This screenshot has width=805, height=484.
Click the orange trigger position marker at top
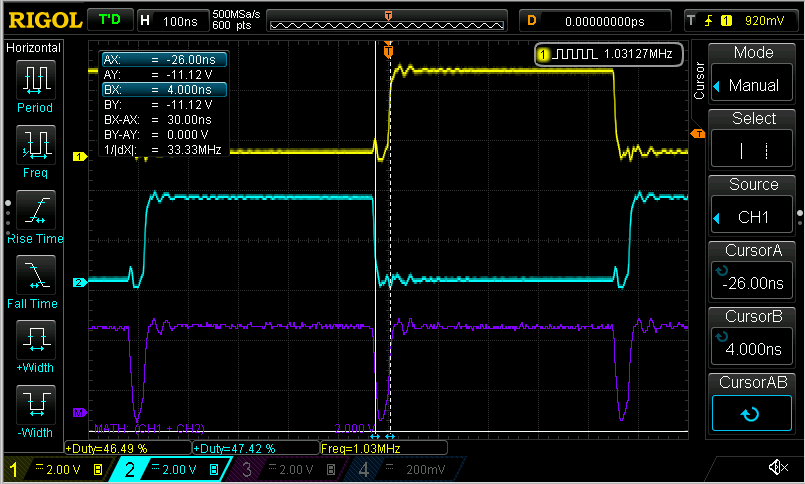(x=389, y=51)
